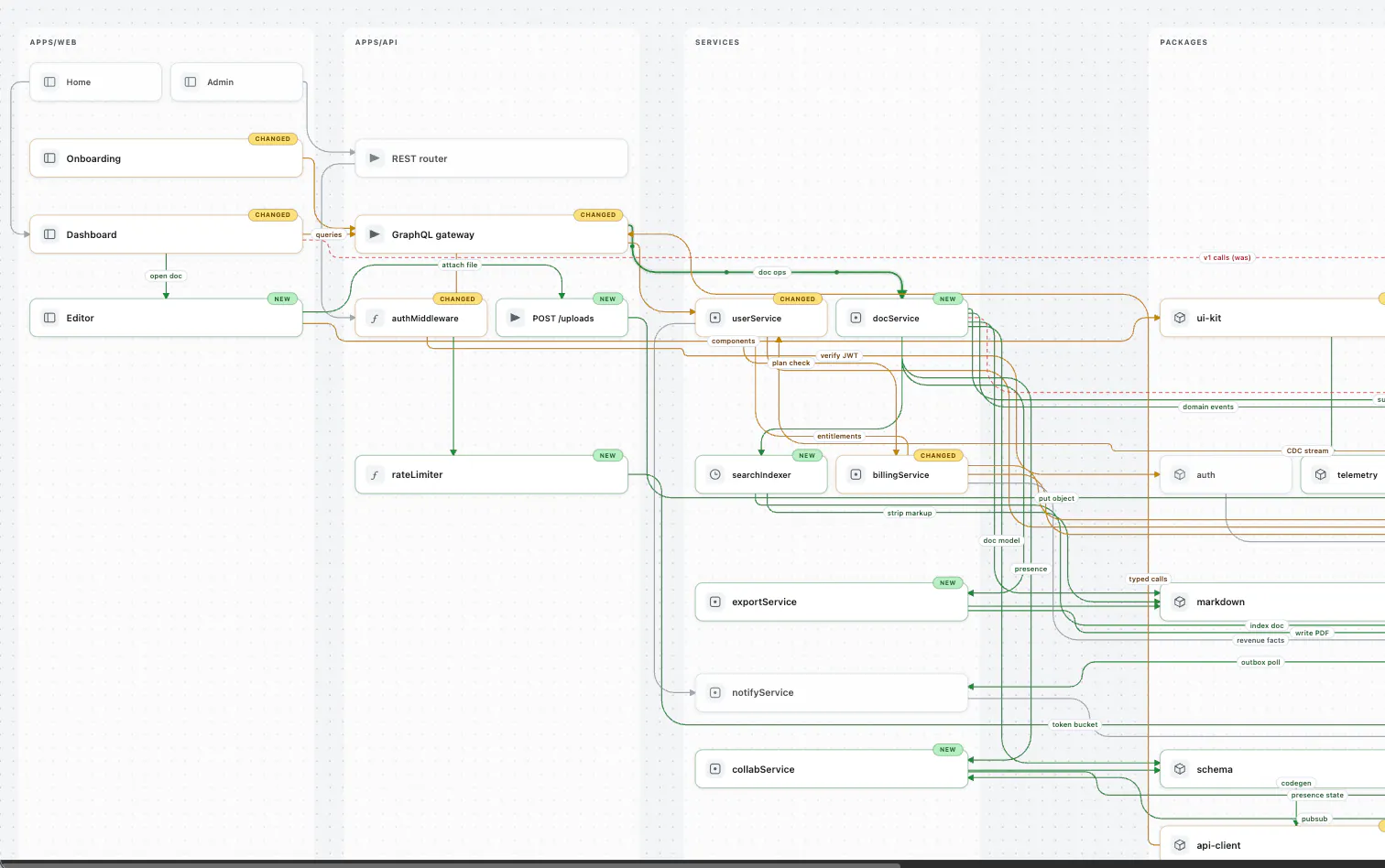This screenshot has width=1385, height=868.
Task: Click the POST /uploads play icon
Action: pyautogui.click(x=516, y=319)
